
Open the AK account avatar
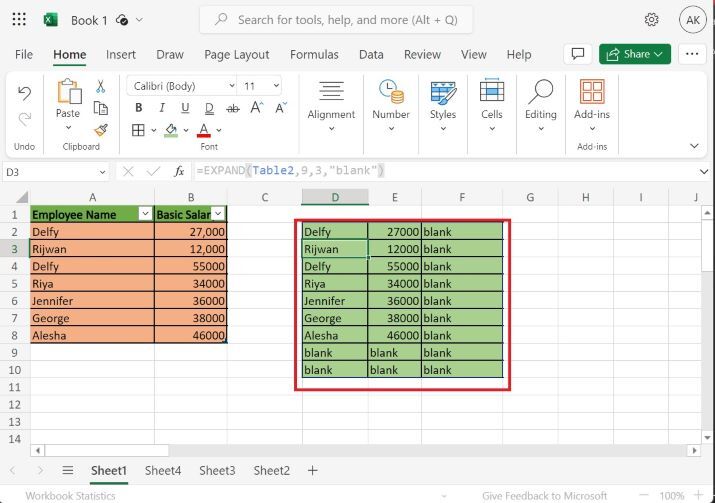(693, 20)
